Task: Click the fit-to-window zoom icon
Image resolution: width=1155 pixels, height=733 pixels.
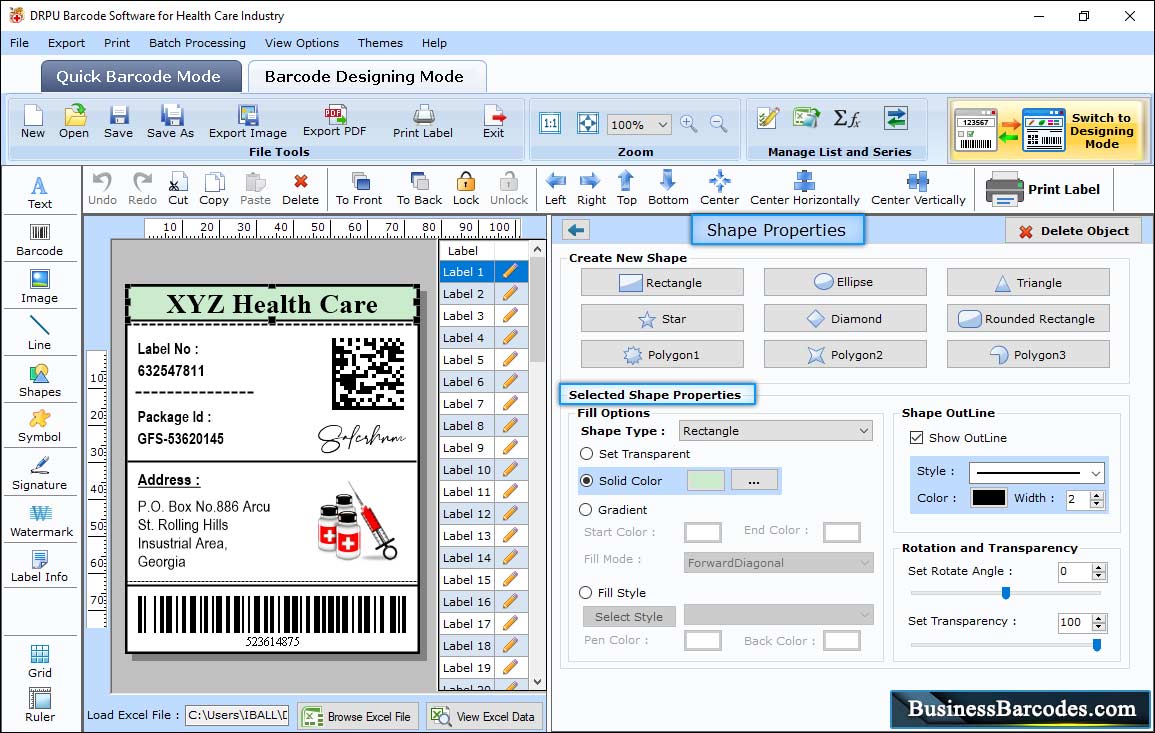Action: tap(588, 123)
